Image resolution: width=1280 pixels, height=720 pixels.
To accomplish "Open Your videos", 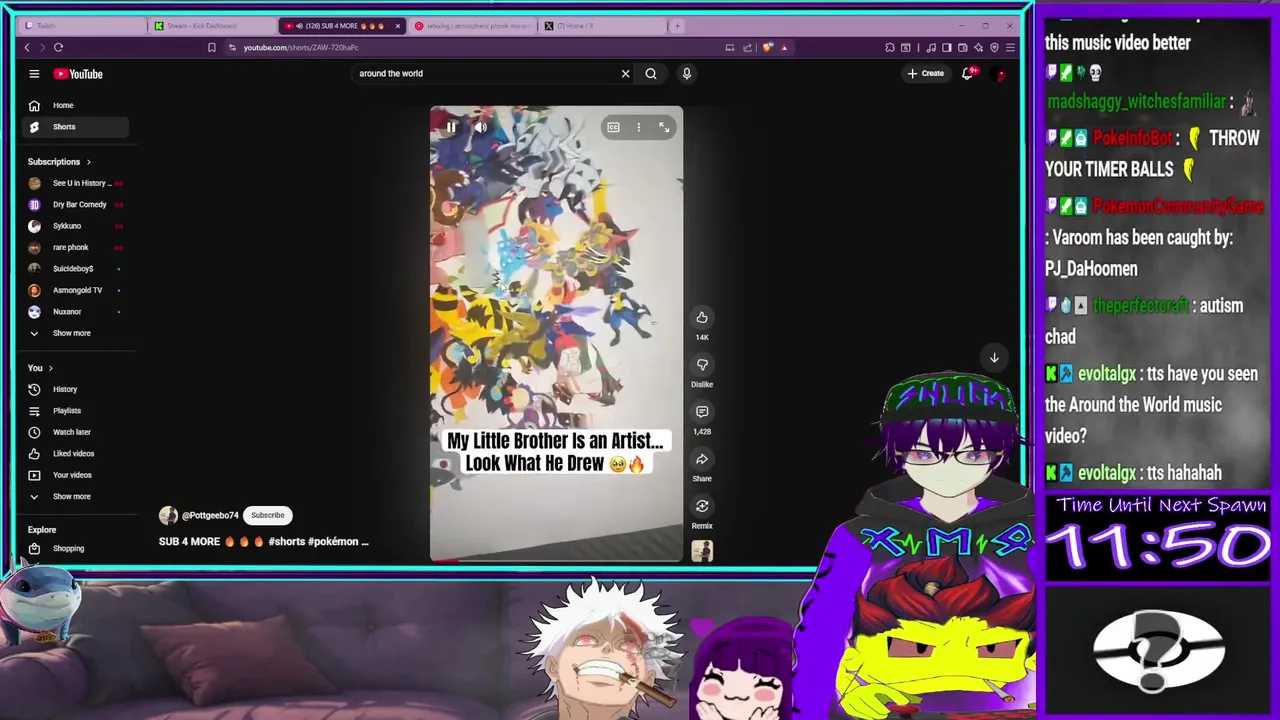I will coord(75,475).
